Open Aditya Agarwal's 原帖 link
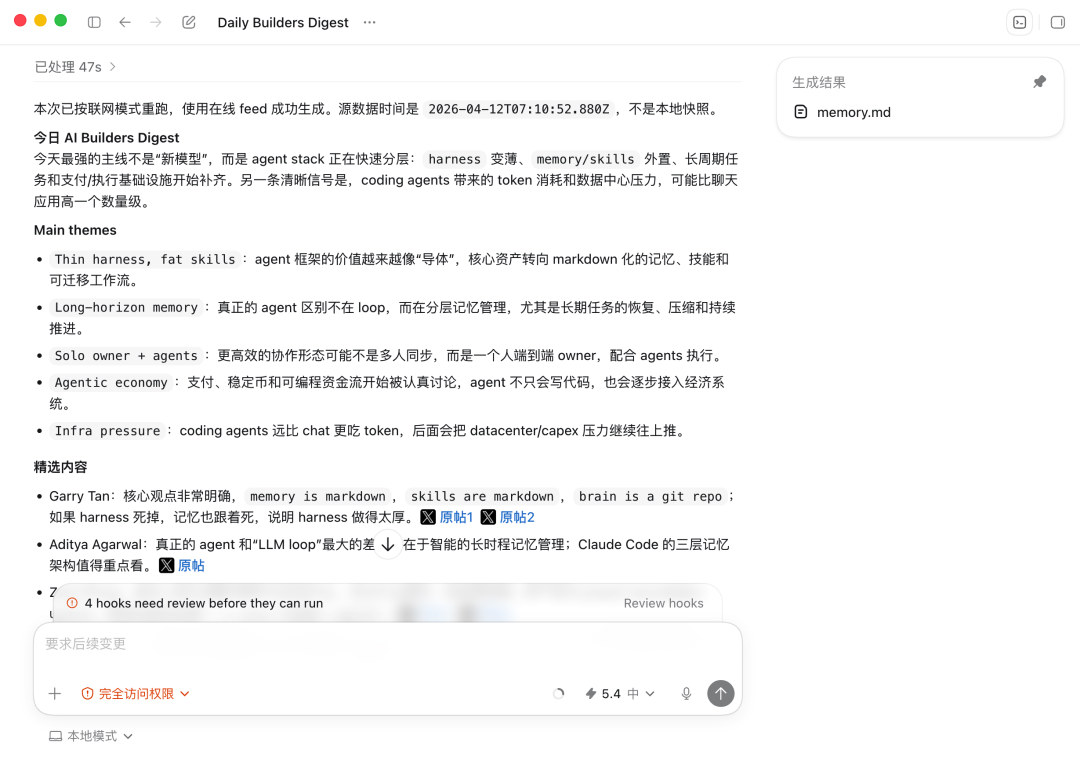 [191, 566]
